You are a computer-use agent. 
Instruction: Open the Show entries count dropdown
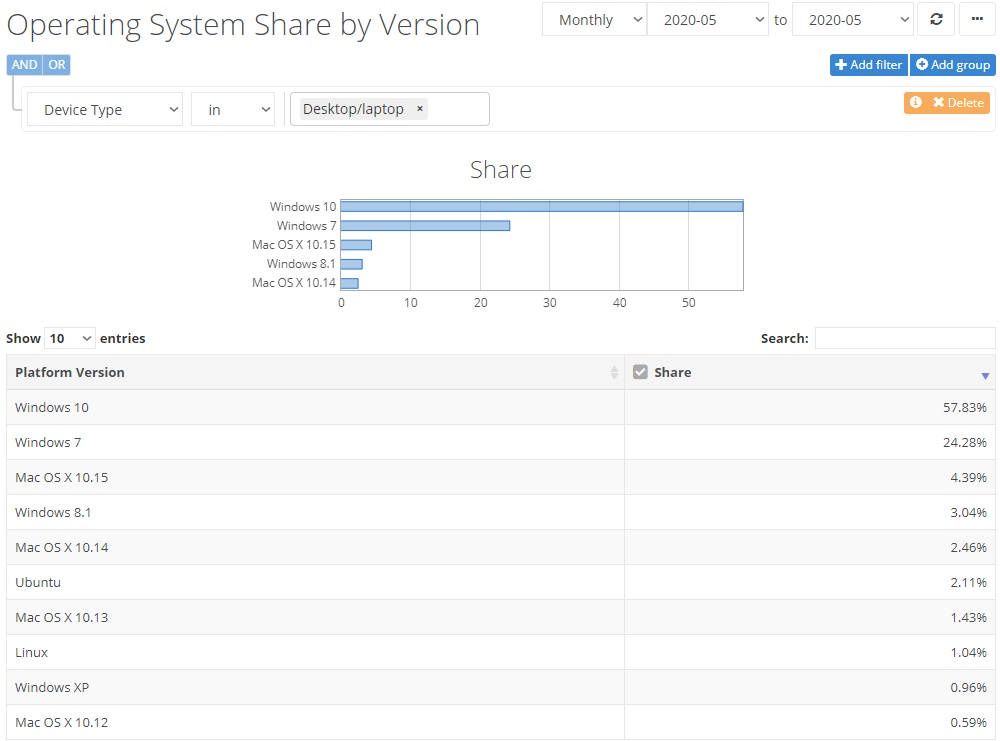(x=70, y=338)
